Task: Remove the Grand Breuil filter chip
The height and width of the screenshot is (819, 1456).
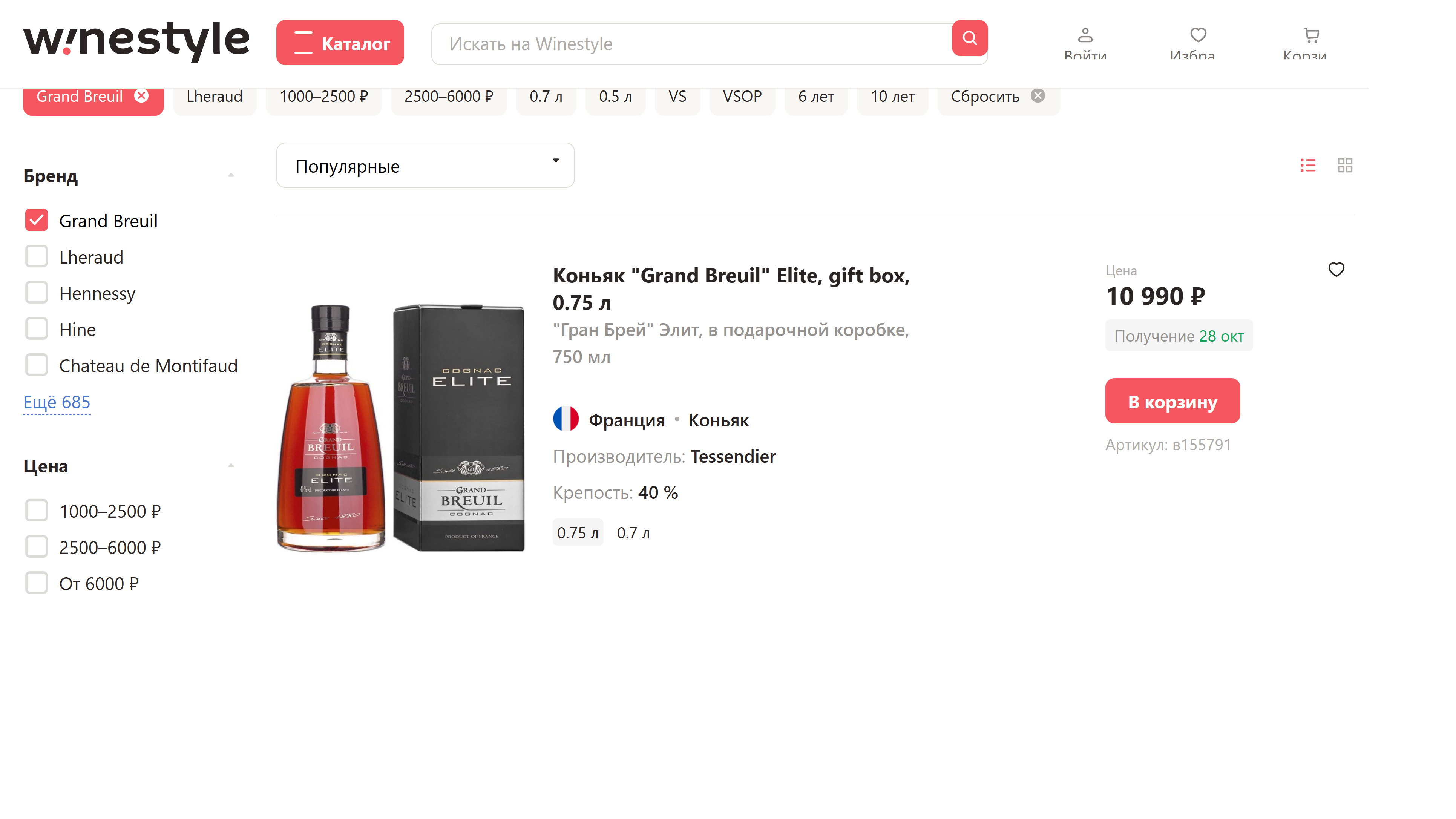Action: [141, 96]
